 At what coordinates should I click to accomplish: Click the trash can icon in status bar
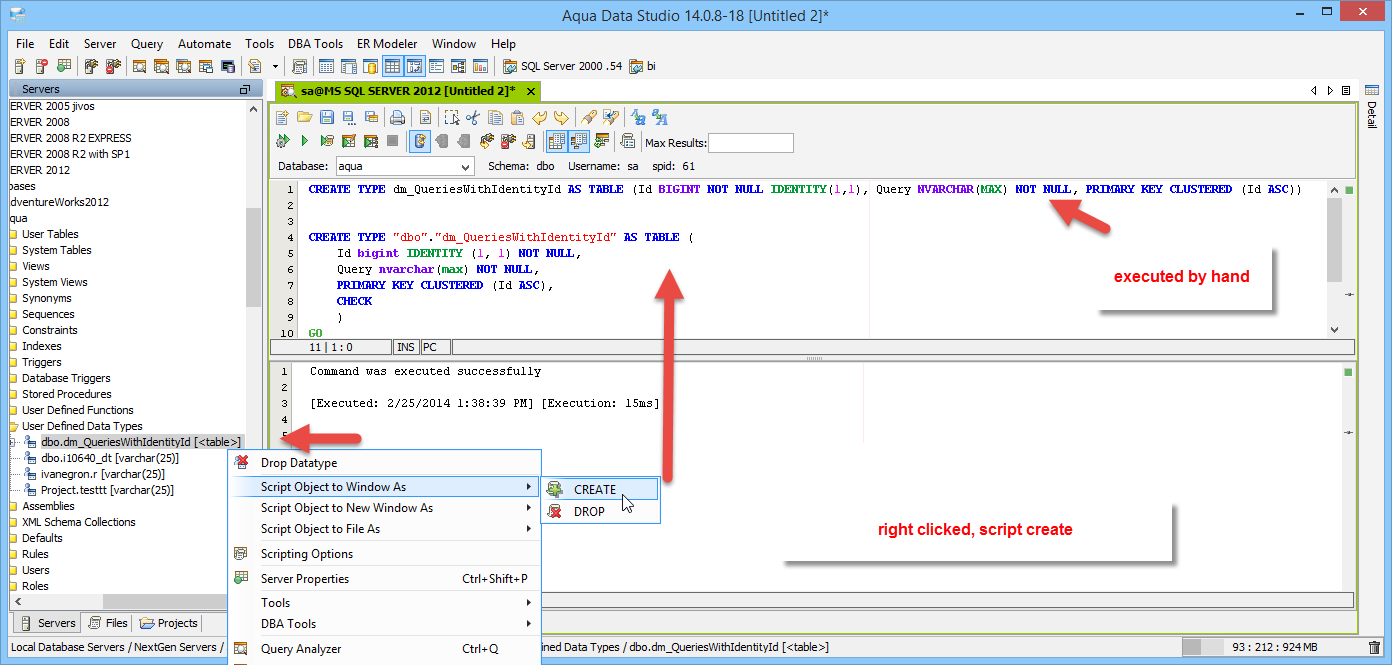coord(1374,648)
